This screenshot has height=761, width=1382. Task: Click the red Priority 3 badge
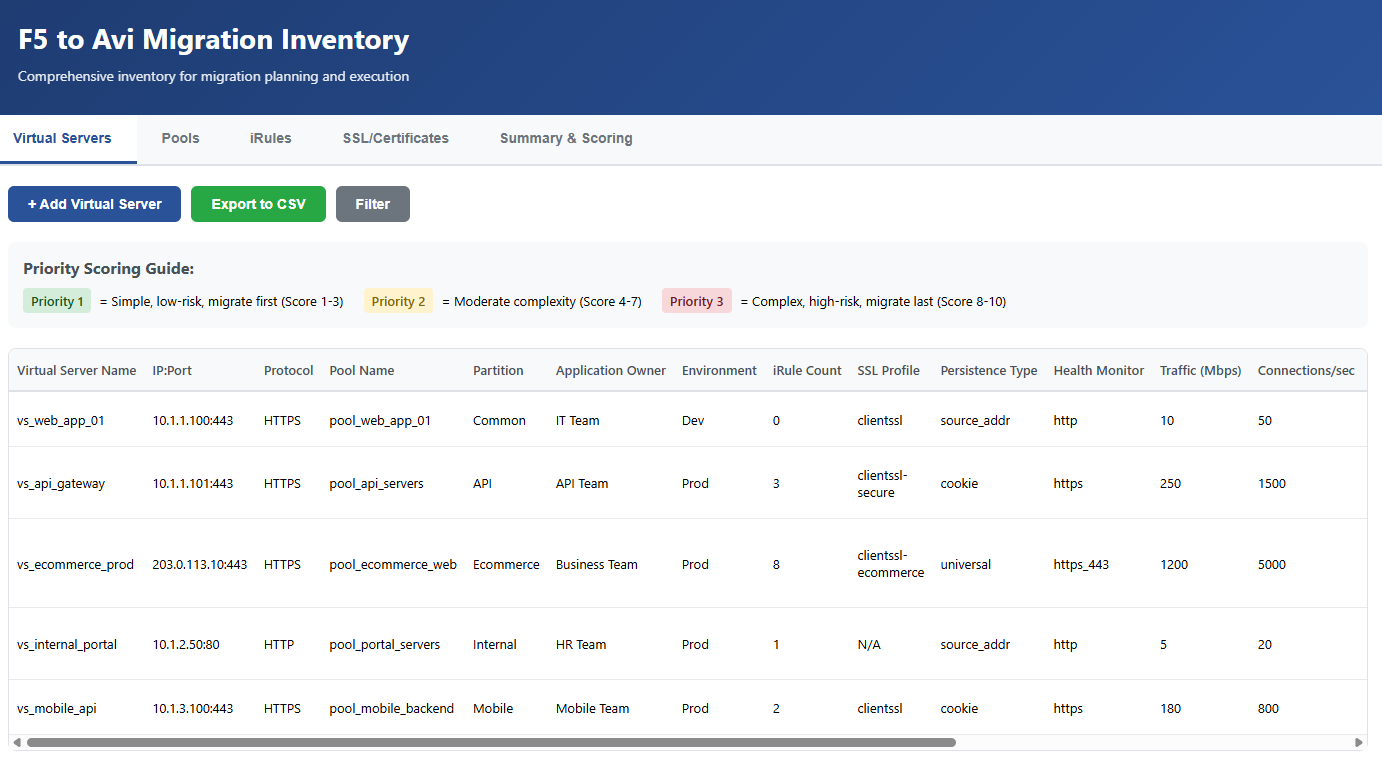697,301
